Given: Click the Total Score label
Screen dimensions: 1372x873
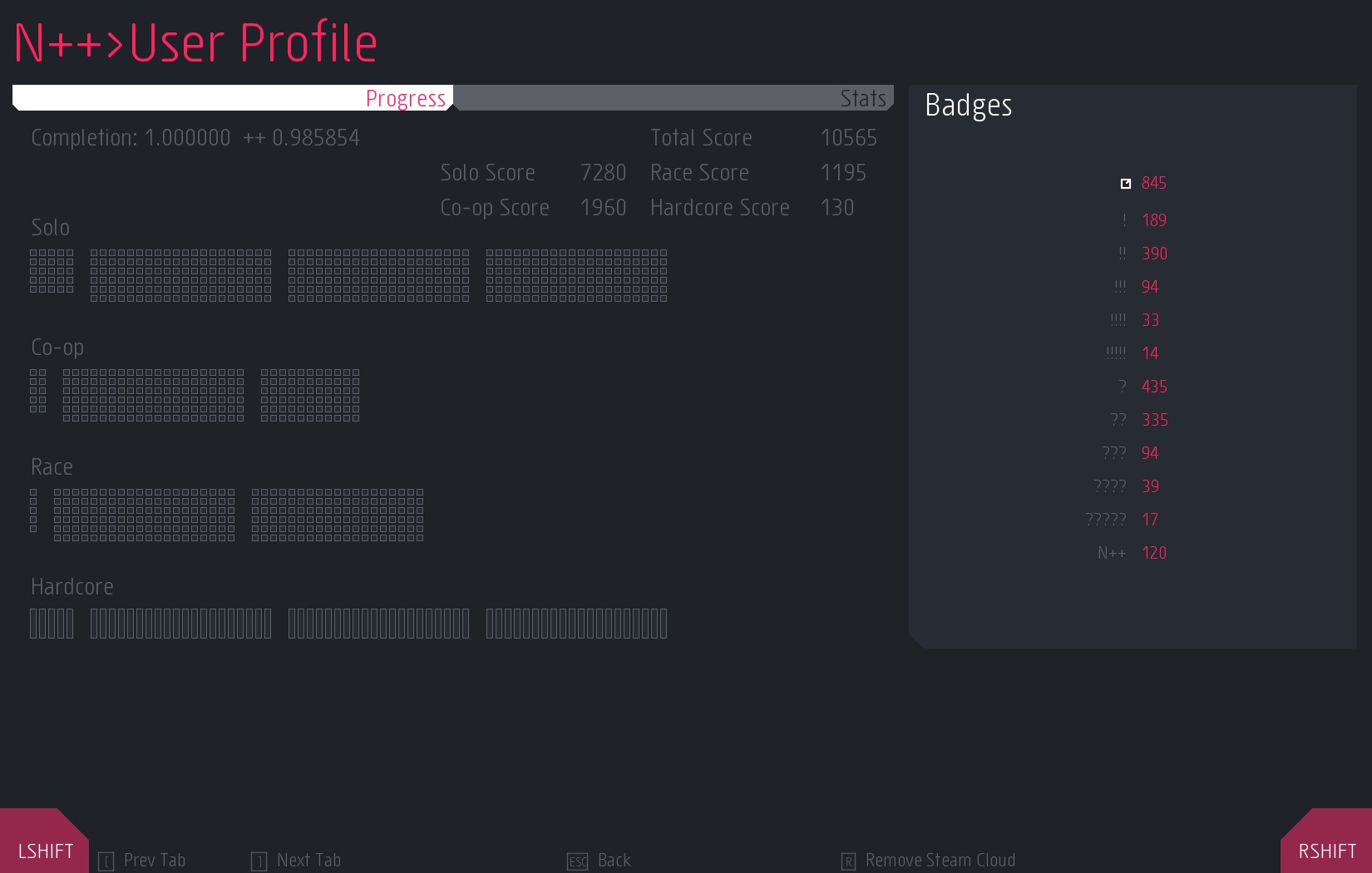Looking at the screenshot, I should tap(701, 137).
